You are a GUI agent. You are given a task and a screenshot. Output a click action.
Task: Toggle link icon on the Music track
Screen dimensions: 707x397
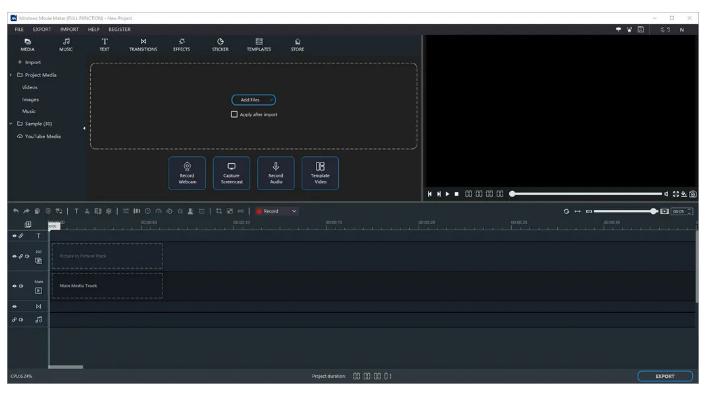[x=14, y=319]
